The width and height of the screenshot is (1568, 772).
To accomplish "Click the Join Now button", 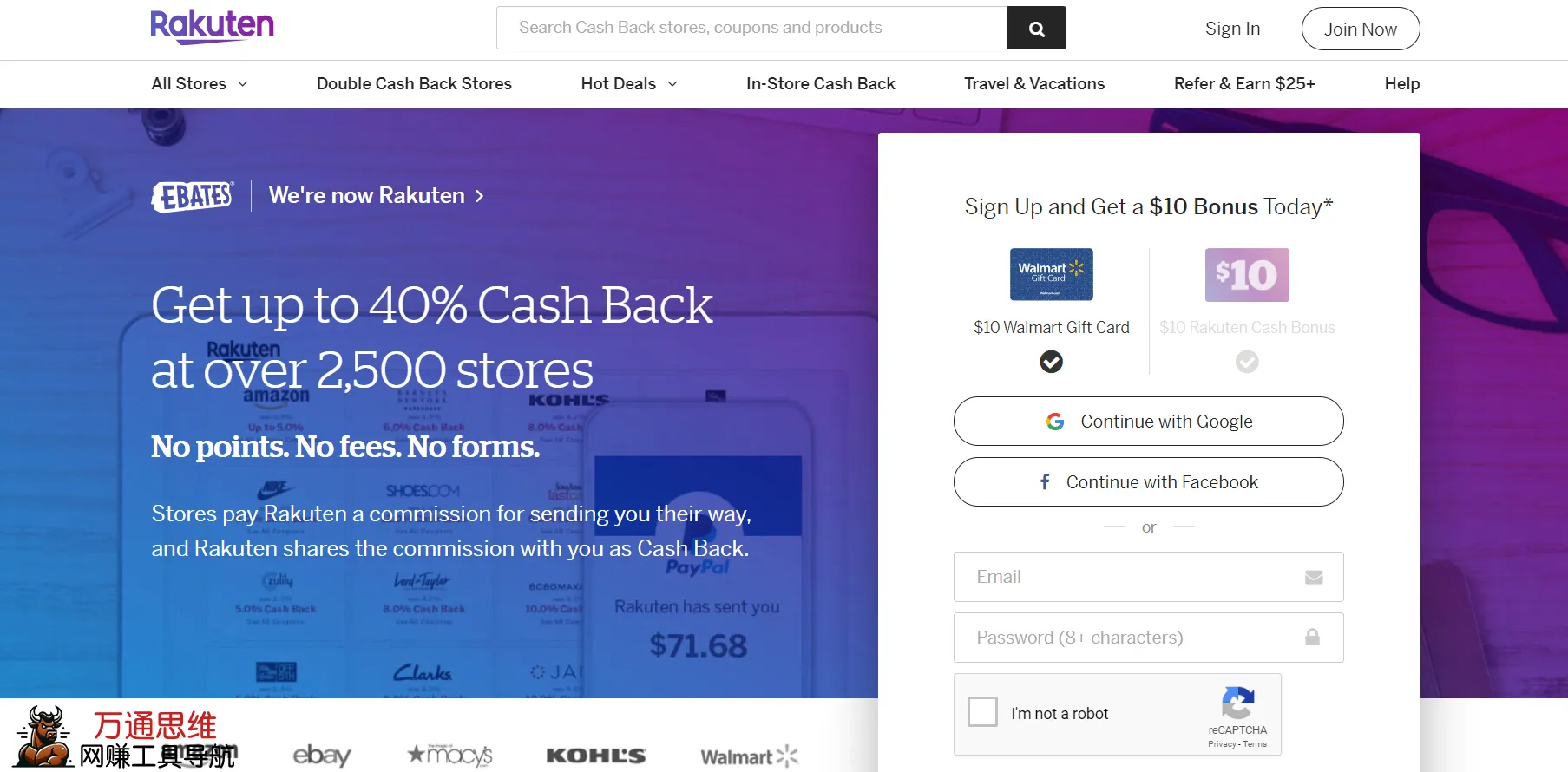I will click(1360, 29).
